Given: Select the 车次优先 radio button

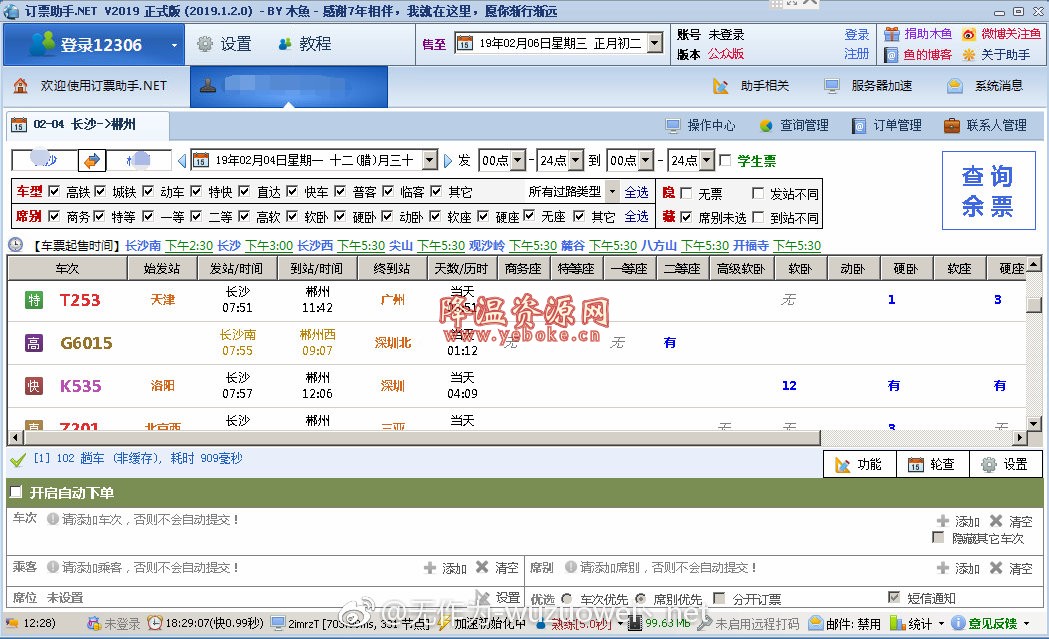Looking at the screenshot, I should (567, 598).
